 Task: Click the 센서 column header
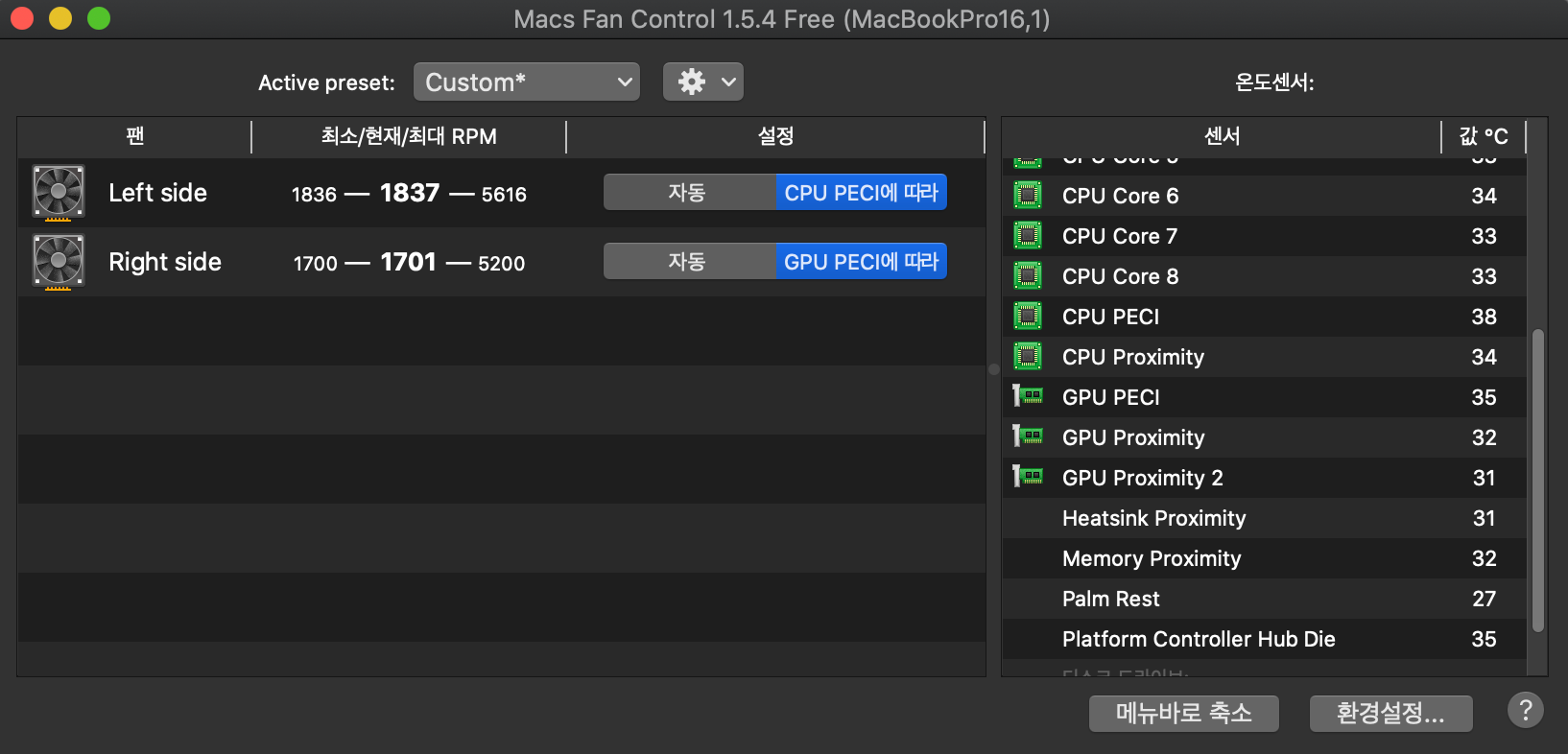click(x=1222, y=136)
